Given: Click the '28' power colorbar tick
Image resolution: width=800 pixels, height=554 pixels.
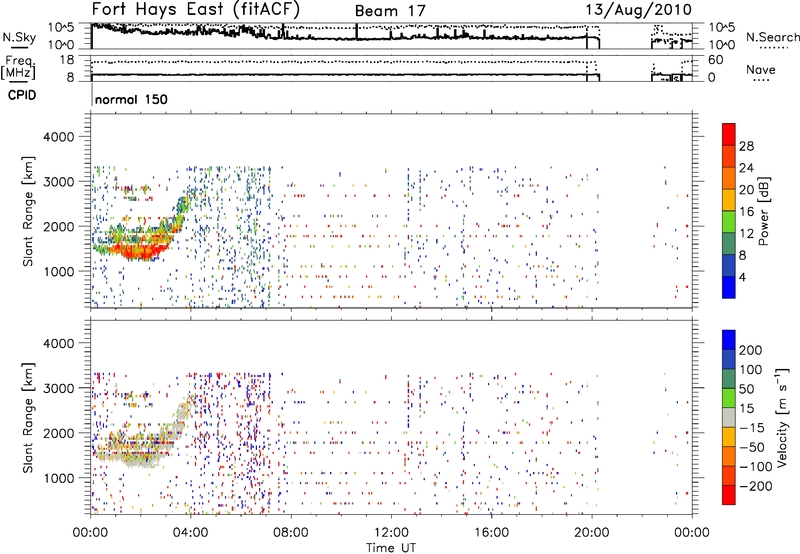Looking at the screenshot, I should (746, 146).
